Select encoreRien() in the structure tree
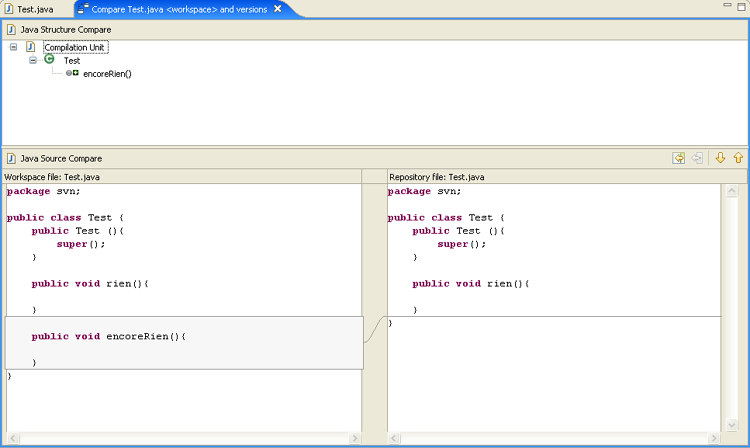The image size is (750, 448). click(107, 73)
